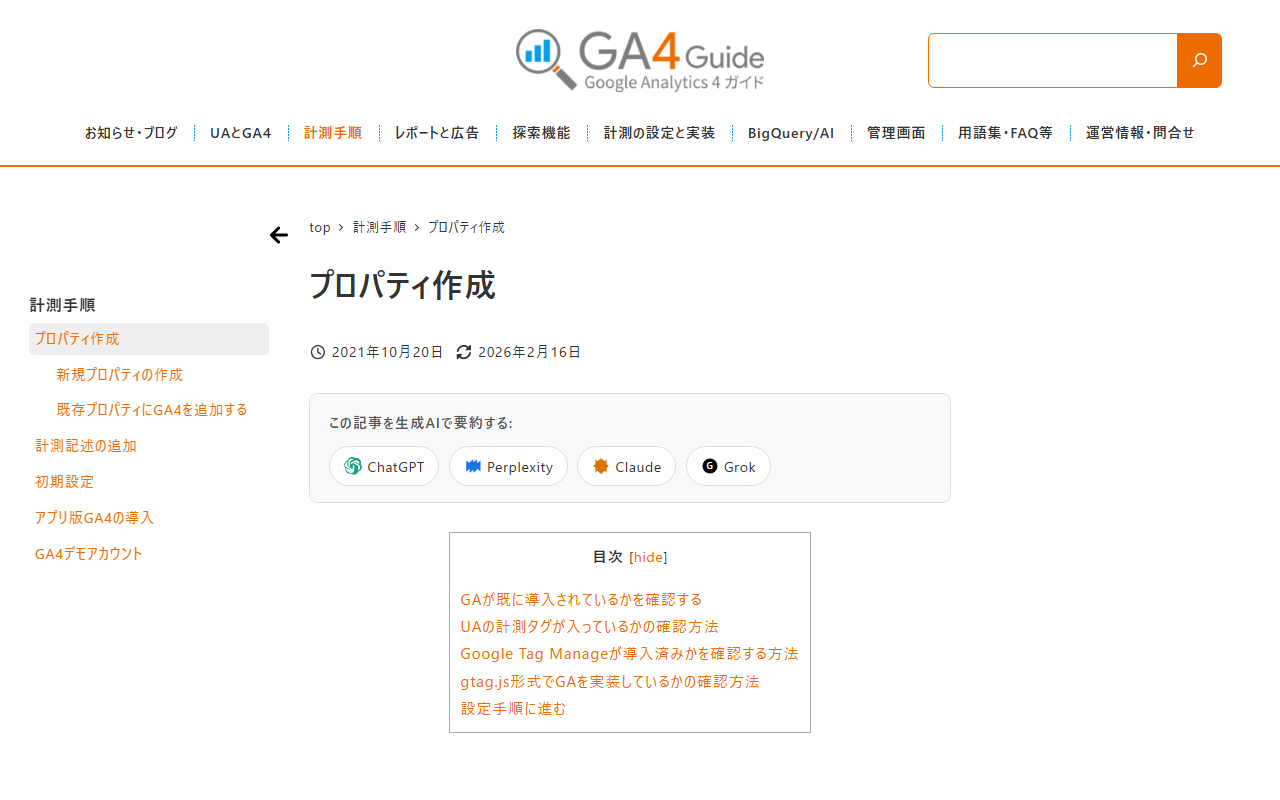Viewport: 1280px width, 800px height.
Task: Jump to gtag.js形式でGAを実装しているかの確認方法
Action: click(x=610, y=681)
